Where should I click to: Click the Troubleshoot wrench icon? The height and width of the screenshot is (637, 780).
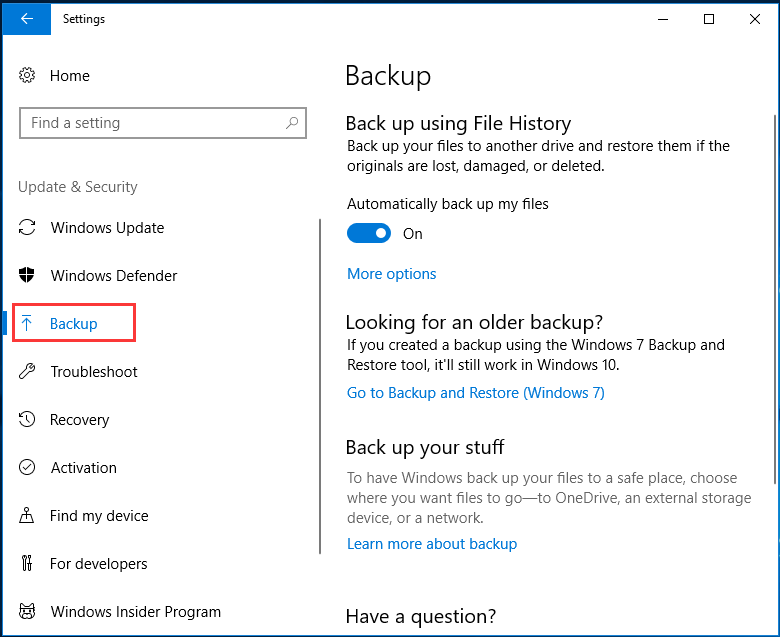tap(27, 371)
